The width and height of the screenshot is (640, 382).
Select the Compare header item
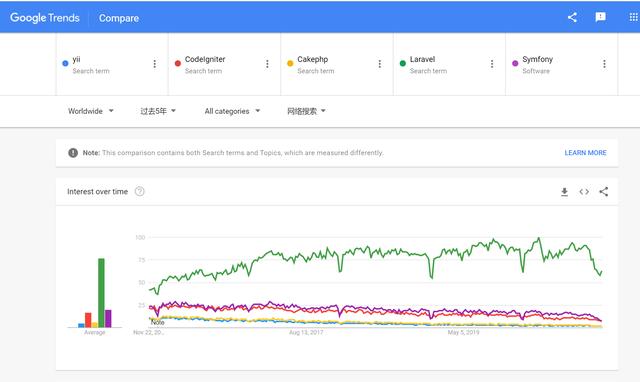point(119,18)
